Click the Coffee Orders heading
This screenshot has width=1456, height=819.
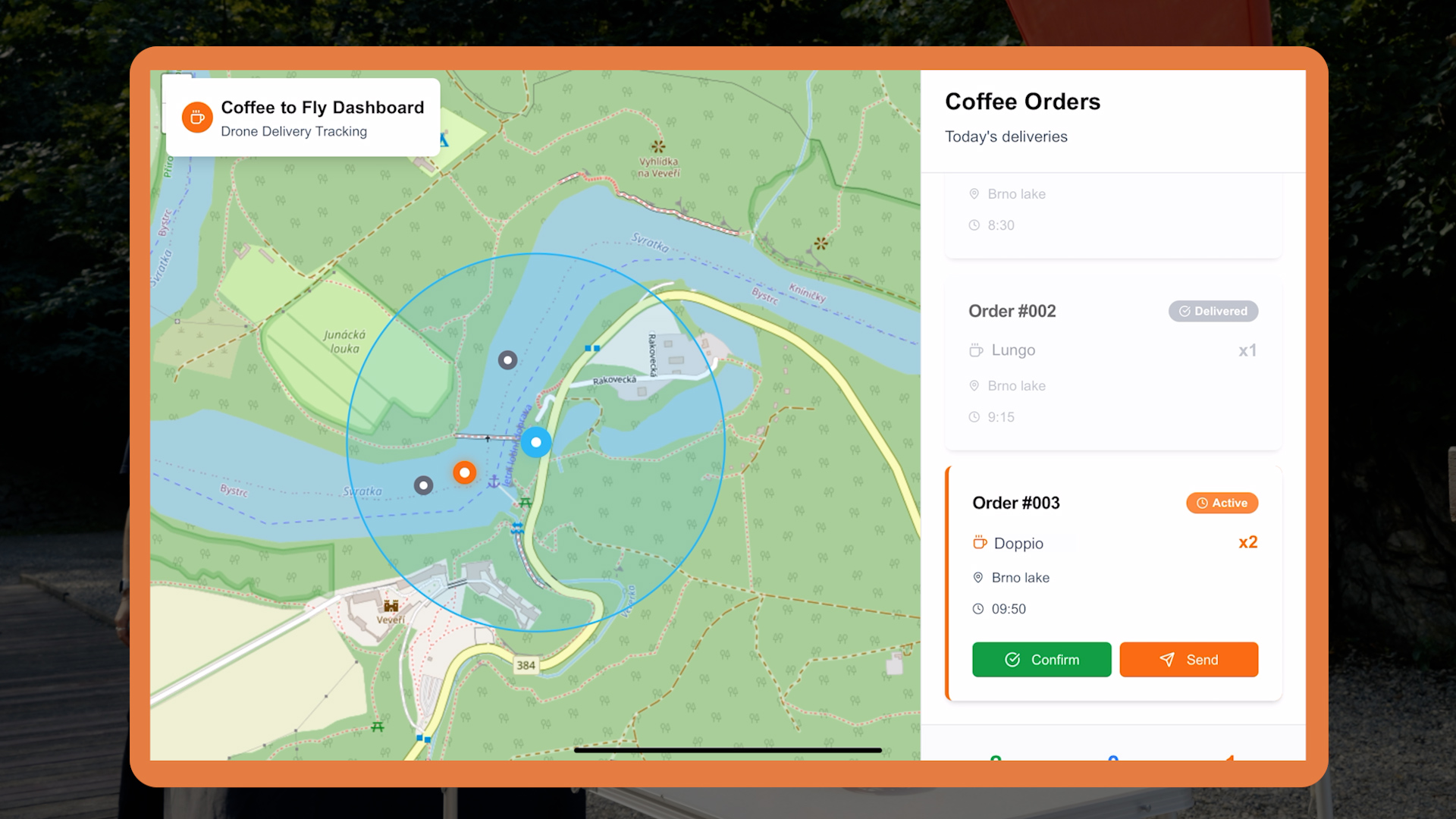point(1022,102)
